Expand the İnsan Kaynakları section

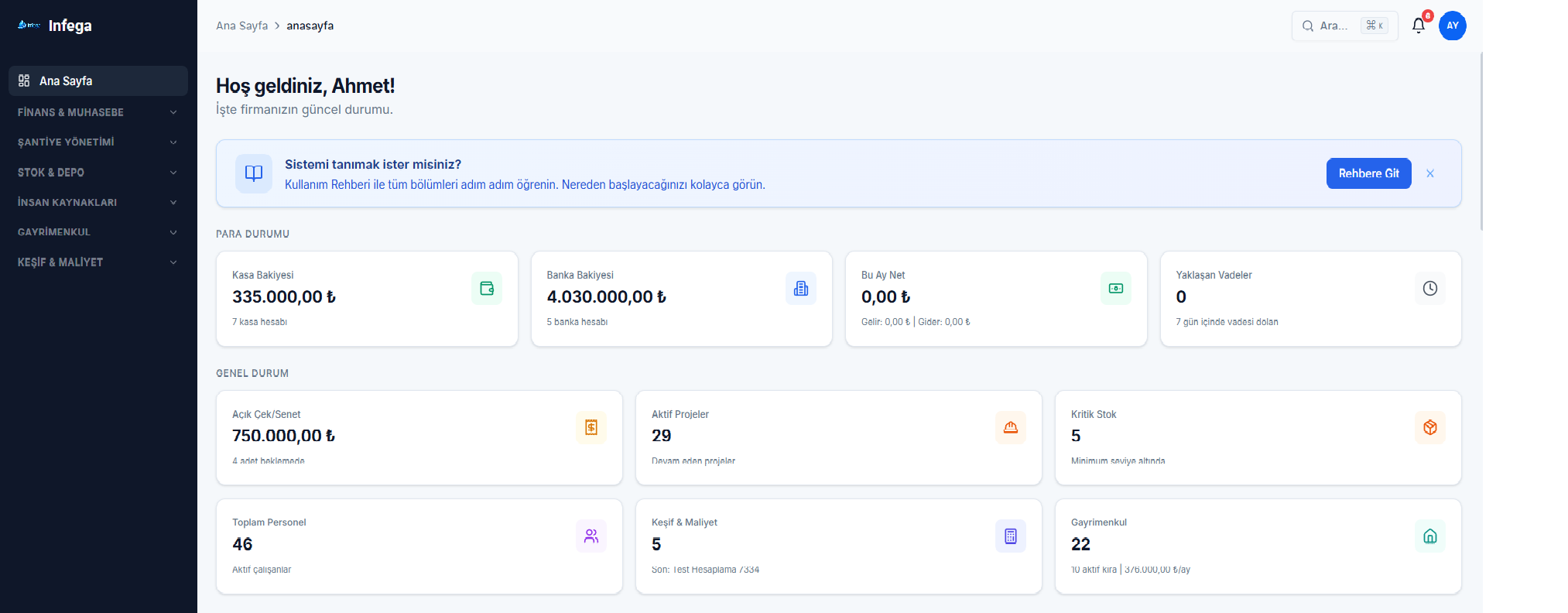(x=98, y=202)
